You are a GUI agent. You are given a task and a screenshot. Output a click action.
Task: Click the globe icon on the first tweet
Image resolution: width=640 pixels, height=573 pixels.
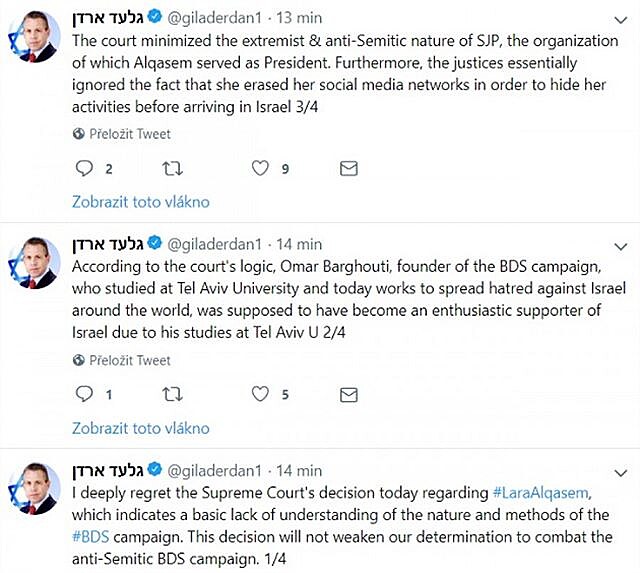pyautogui.click(x=78, y=134)
